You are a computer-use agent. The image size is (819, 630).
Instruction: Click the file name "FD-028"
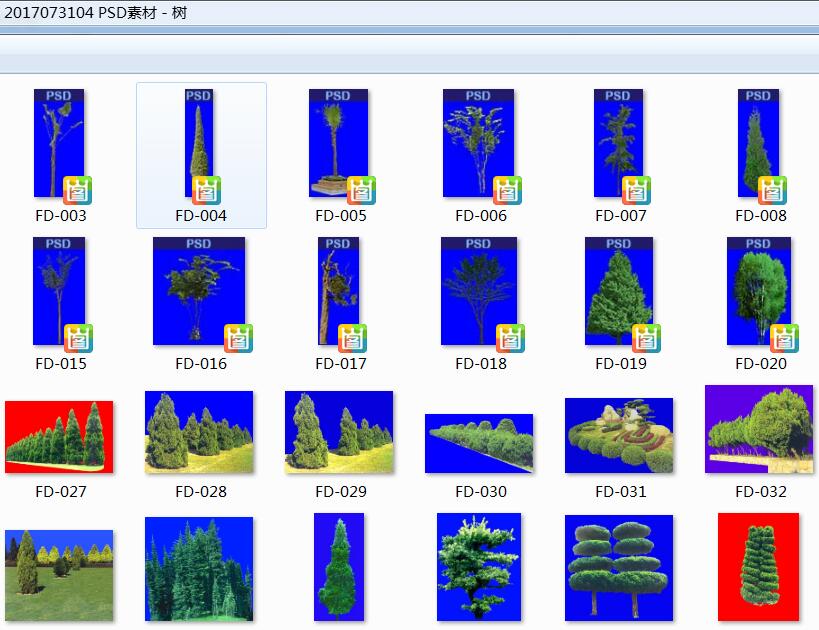(x=201, y=492)
